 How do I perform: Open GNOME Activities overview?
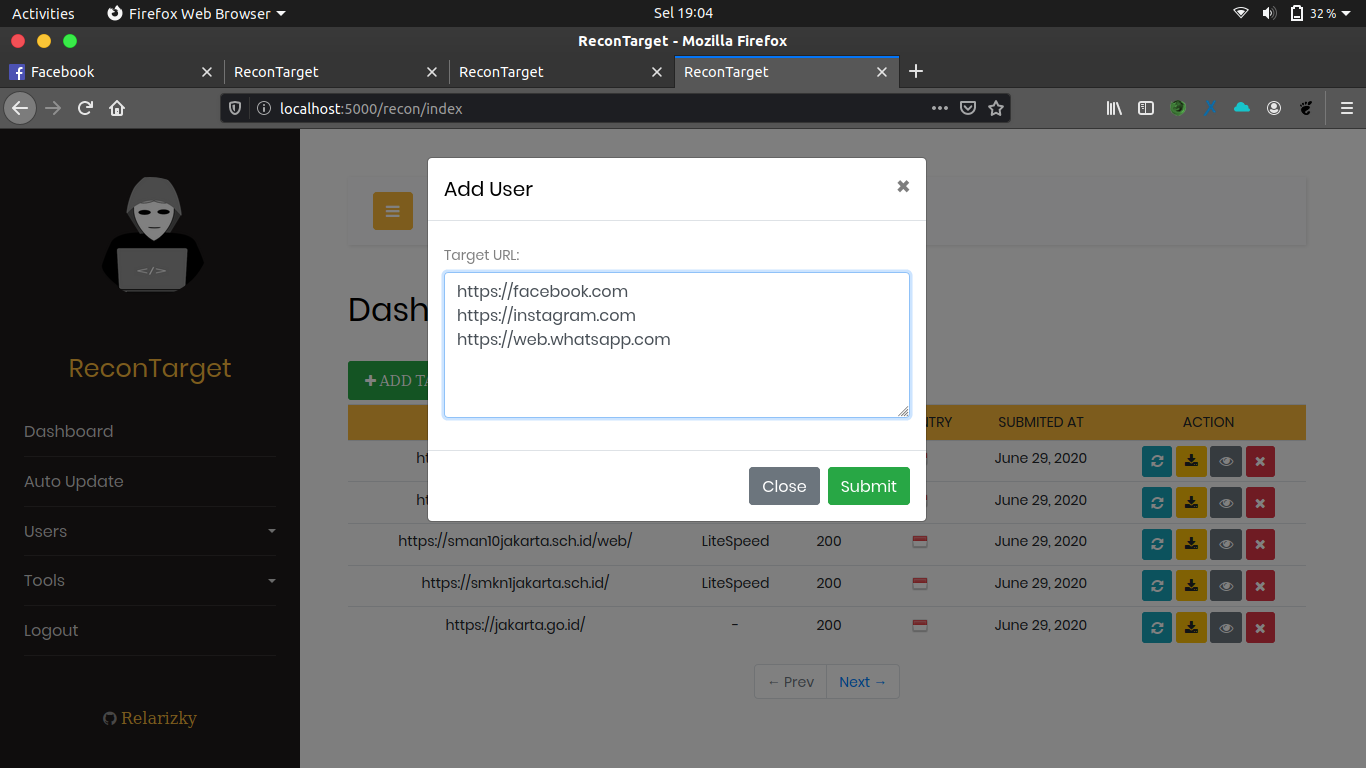point(43,13)
